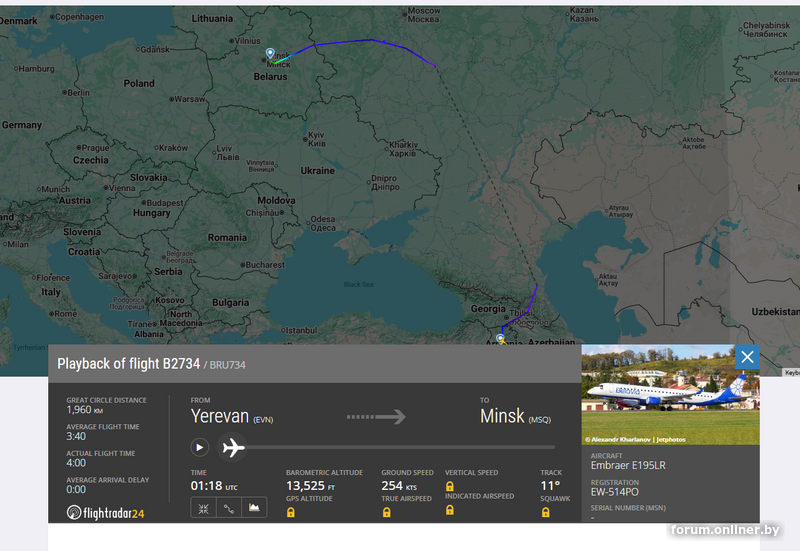Click the Warsaw city label on map
This screenshot has width=800, height=551.
tap(189, 98)
